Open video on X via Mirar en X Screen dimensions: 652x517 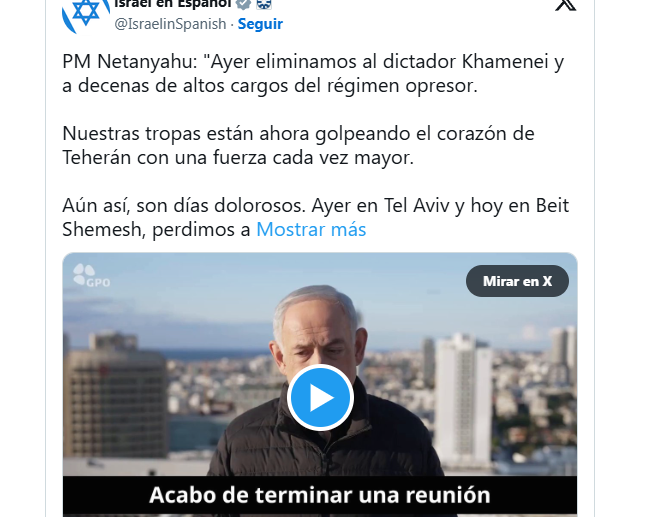click(x=517, y=281)
